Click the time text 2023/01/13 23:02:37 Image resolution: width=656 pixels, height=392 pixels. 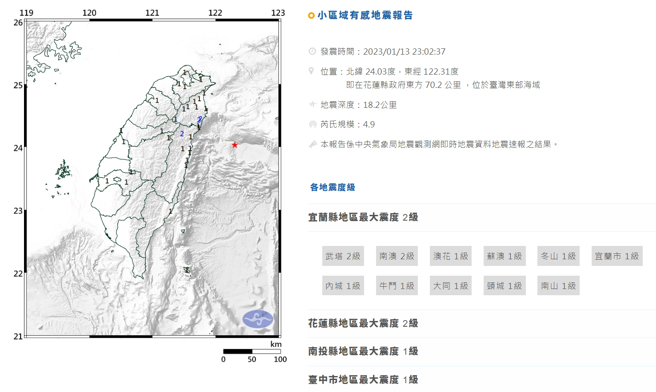tap(404, 51)
